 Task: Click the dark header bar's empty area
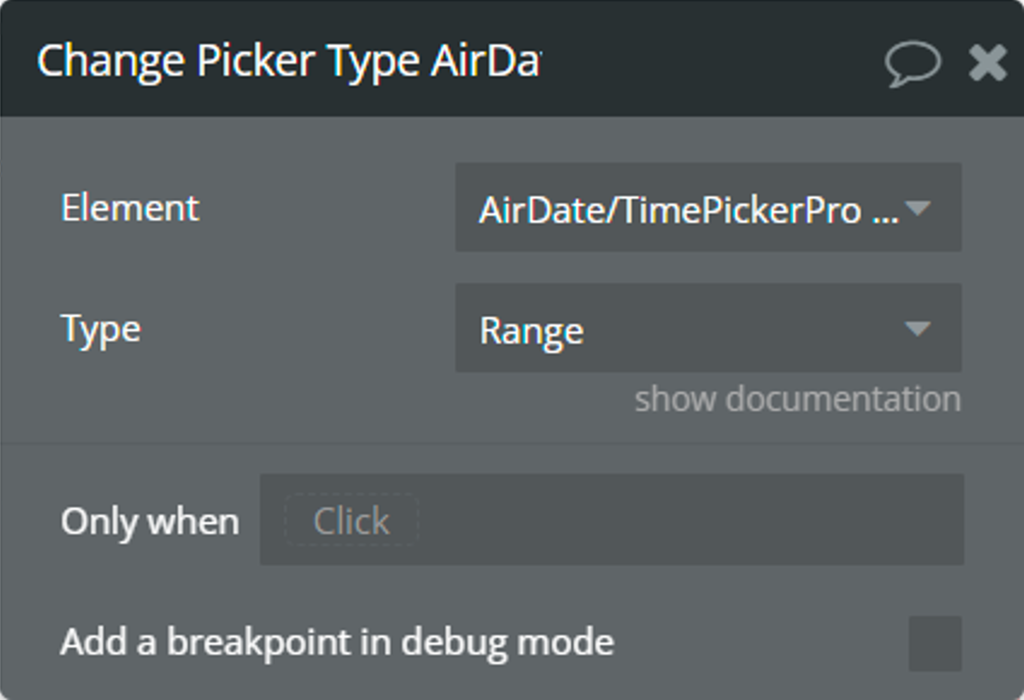click(x=712, y=62)
